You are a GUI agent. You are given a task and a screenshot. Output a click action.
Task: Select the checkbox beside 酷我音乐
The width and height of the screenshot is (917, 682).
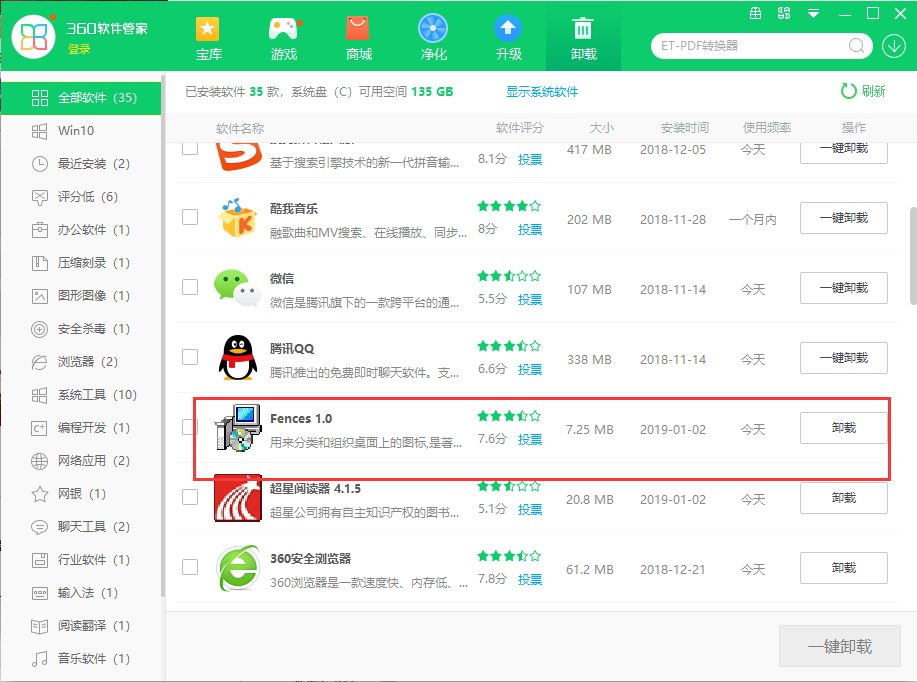point(190,218)
